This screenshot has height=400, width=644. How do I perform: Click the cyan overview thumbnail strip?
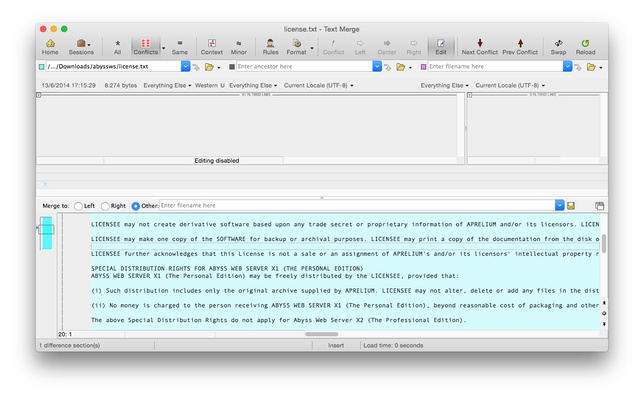pos(47,233)
